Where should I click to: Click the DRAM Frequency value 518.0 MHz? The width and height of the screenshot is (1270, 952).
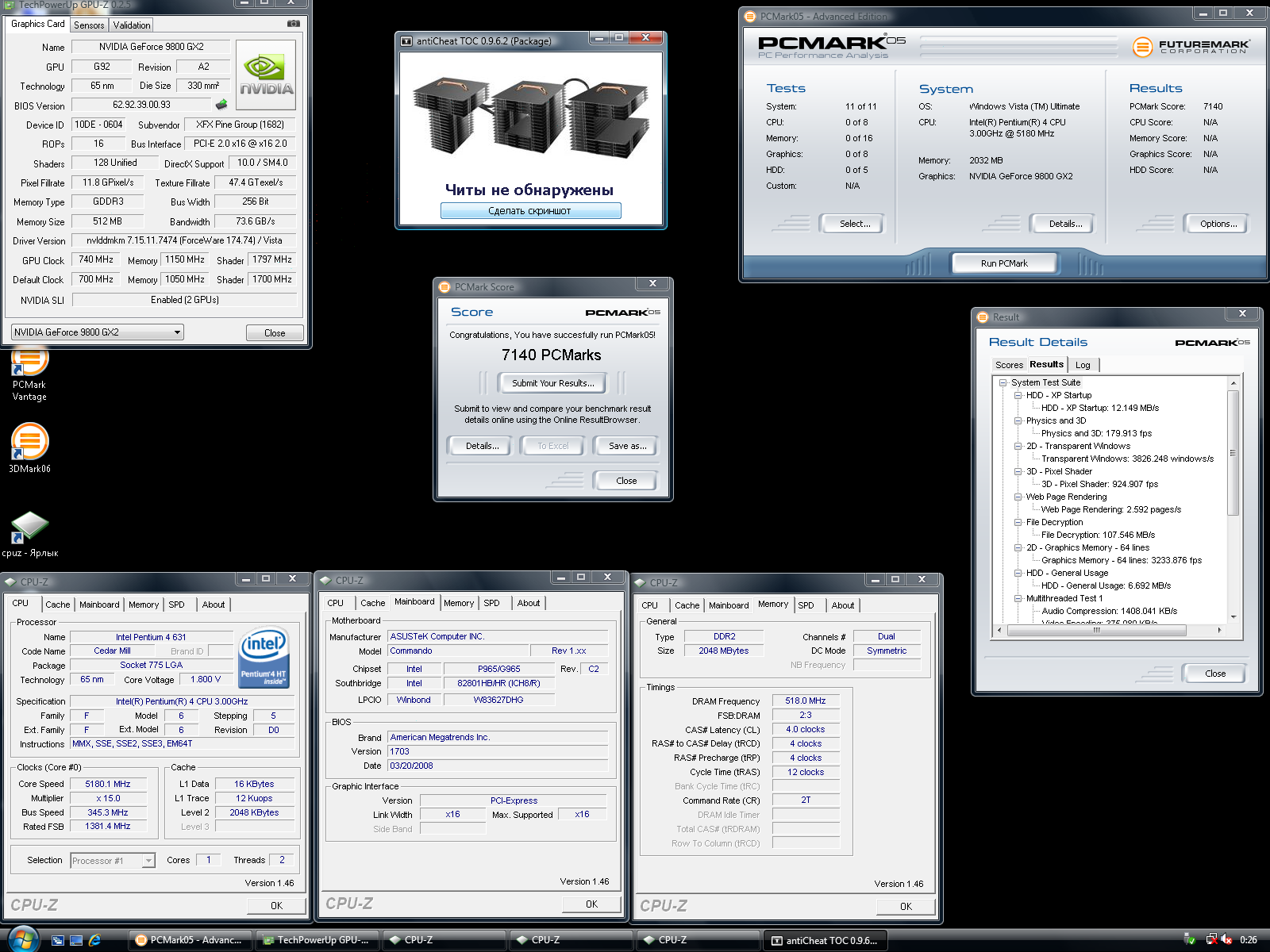click(x=806, y=701)
